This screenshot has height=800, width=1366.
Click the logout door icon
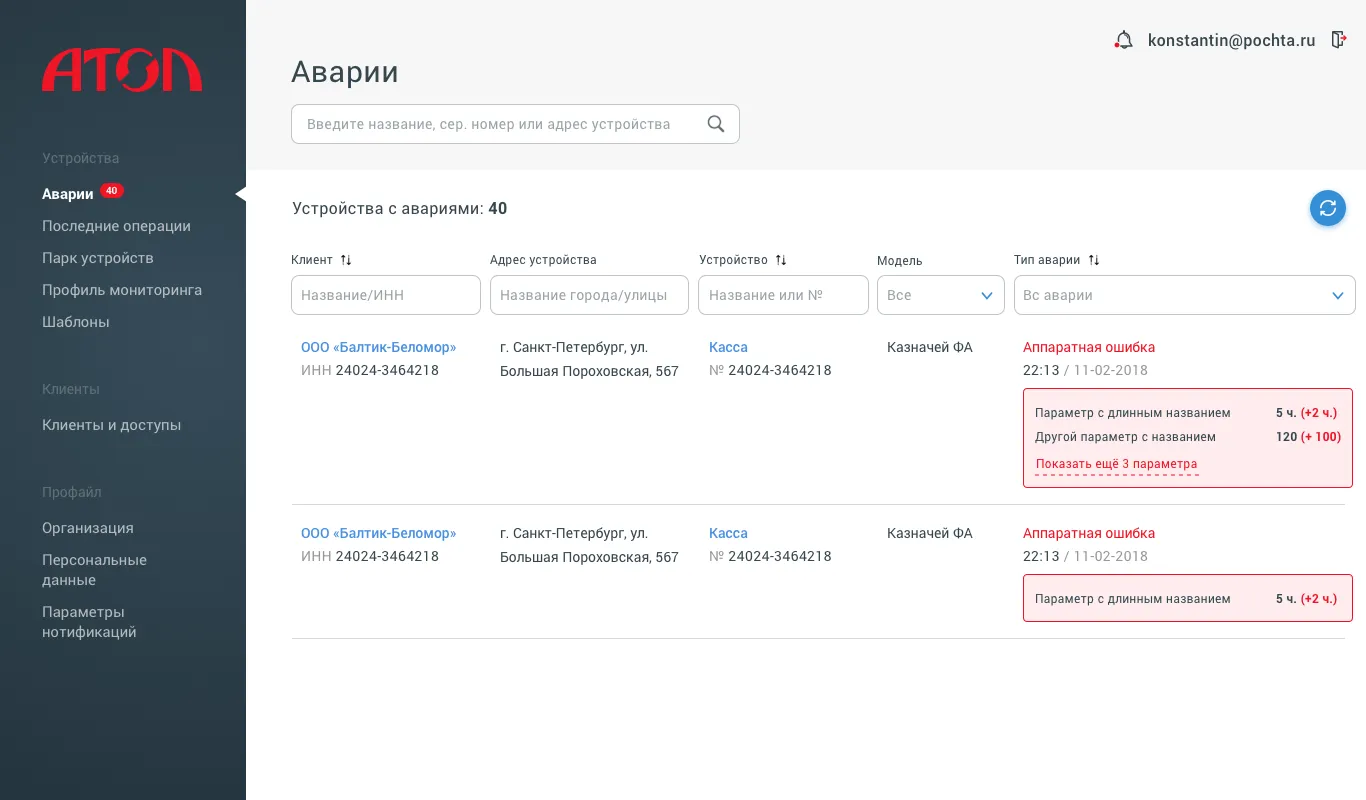[x=1339, y=40]
